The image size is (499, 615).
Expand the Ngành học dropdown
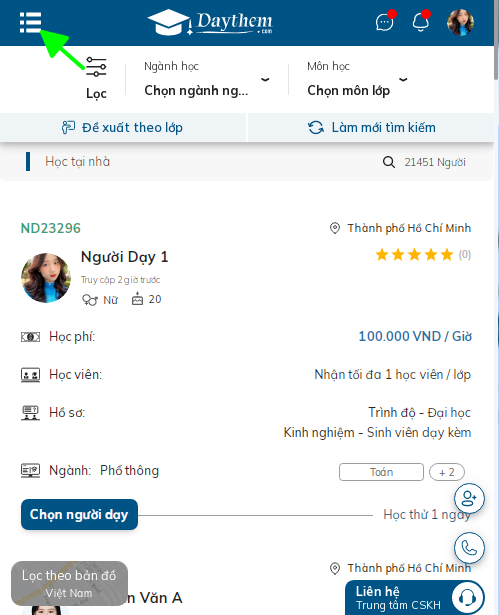[207, 79]
